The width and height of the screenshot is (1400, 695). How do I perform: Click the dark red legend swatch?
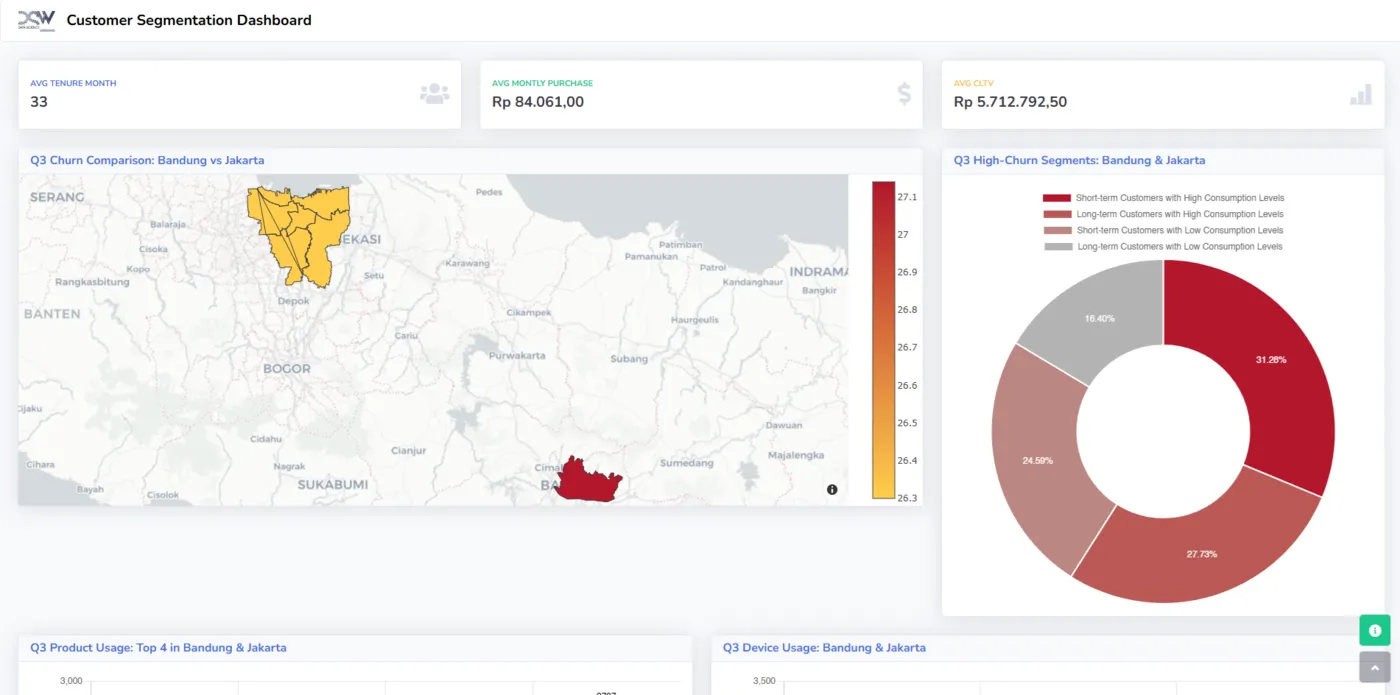[x=1056, y=198]
